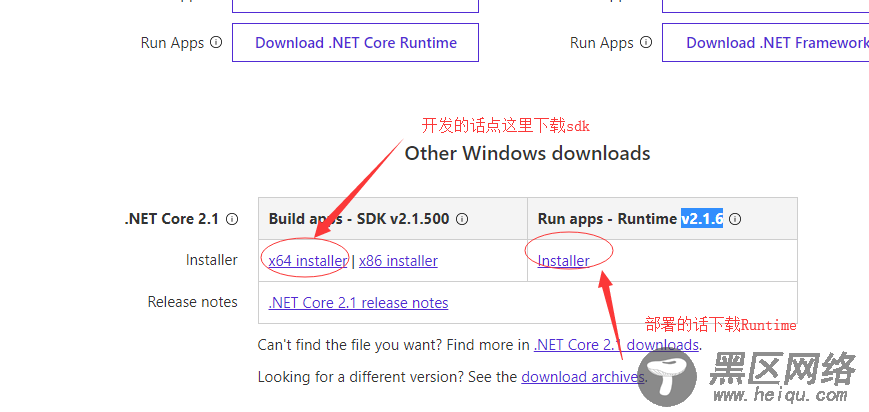Click the left Run Apps label
The height and width of the screenshot is (412, 869).
[172, 43]
